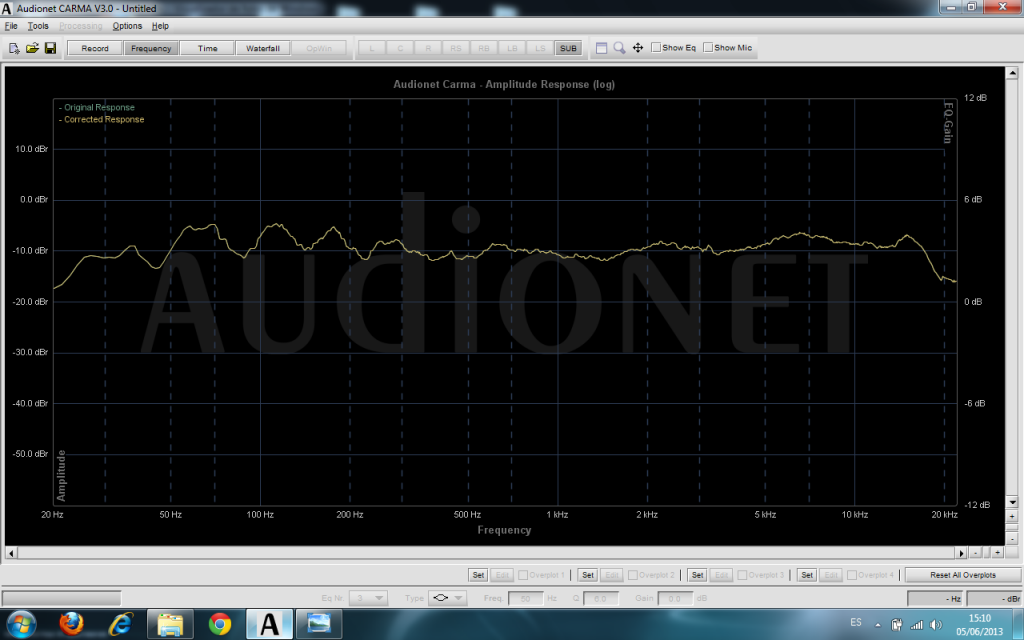The height and width of the screenshot is (640, 1024).
Task: Open a file with the folder icon
Action: (x=32, y=48)
